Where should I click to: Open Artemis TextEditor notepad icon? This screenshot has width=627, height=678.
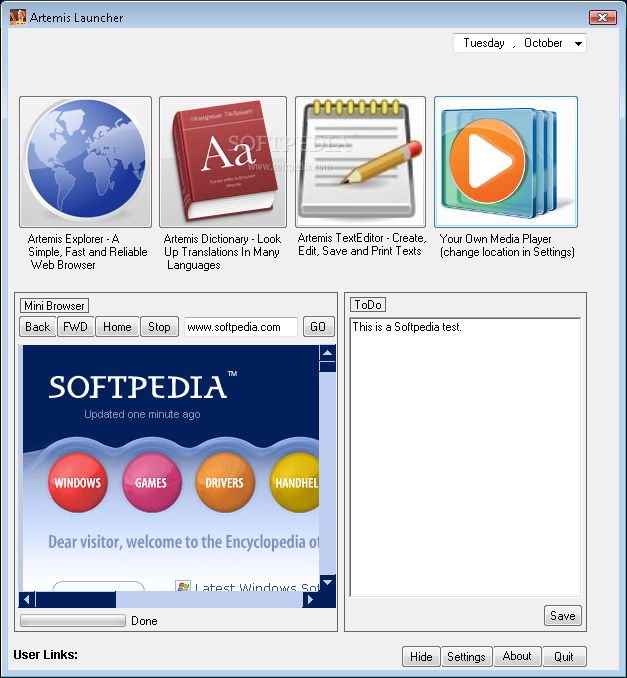click(x=360, y=162)
